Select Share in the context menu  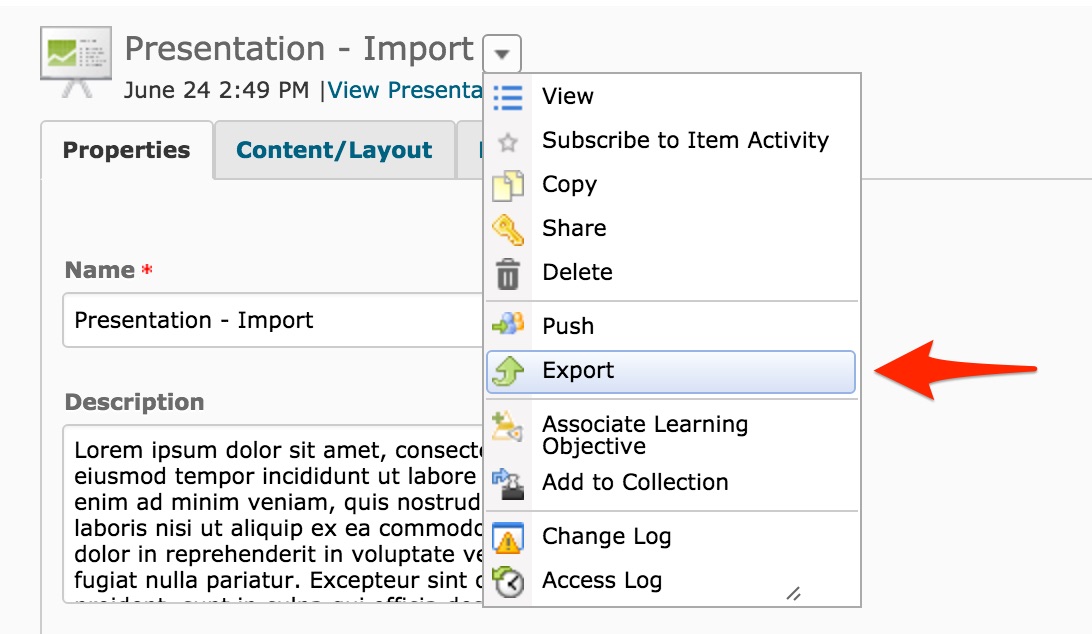pos(574,229)
